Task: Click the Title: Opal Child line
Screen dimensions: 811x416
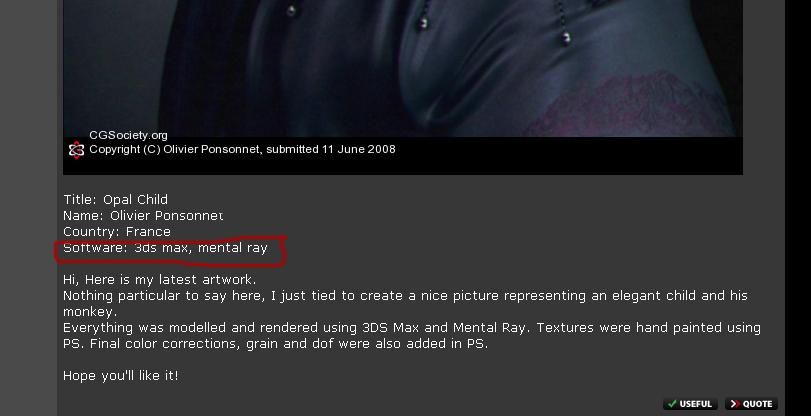Action: (x=115, y=199)
